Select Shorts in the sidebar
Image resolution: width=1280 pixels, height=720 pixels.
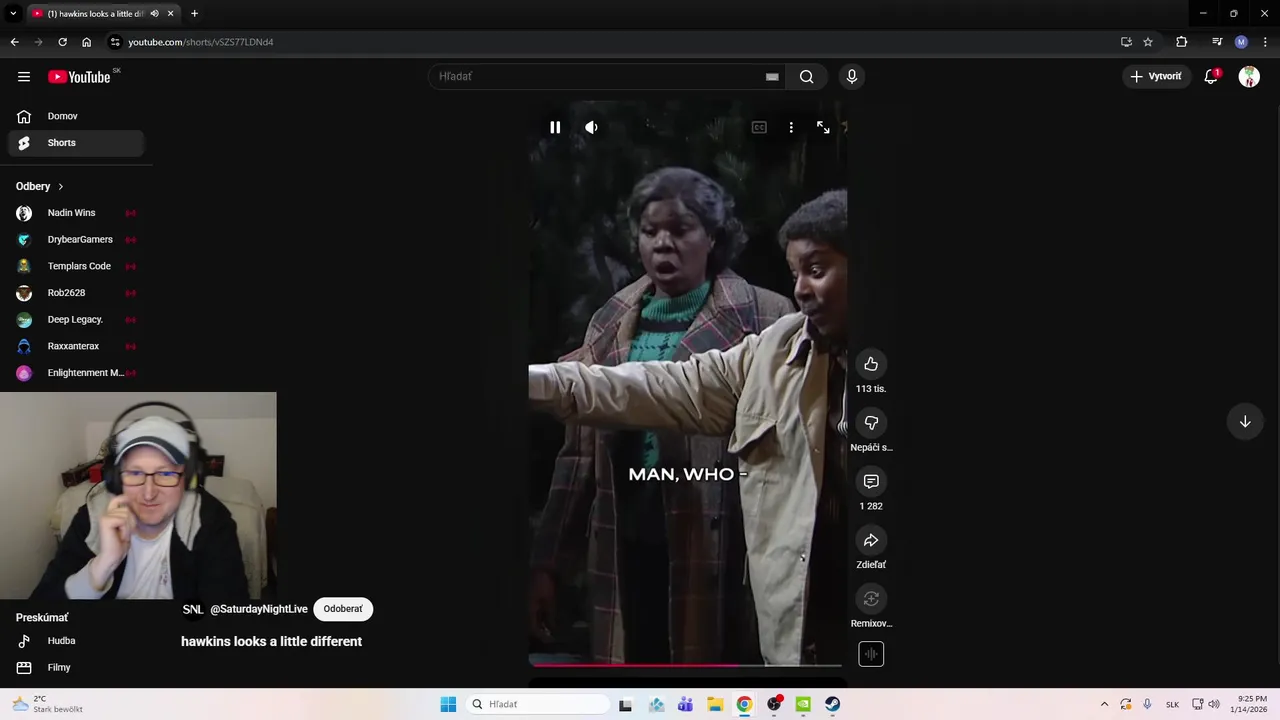tap(76, 143)
